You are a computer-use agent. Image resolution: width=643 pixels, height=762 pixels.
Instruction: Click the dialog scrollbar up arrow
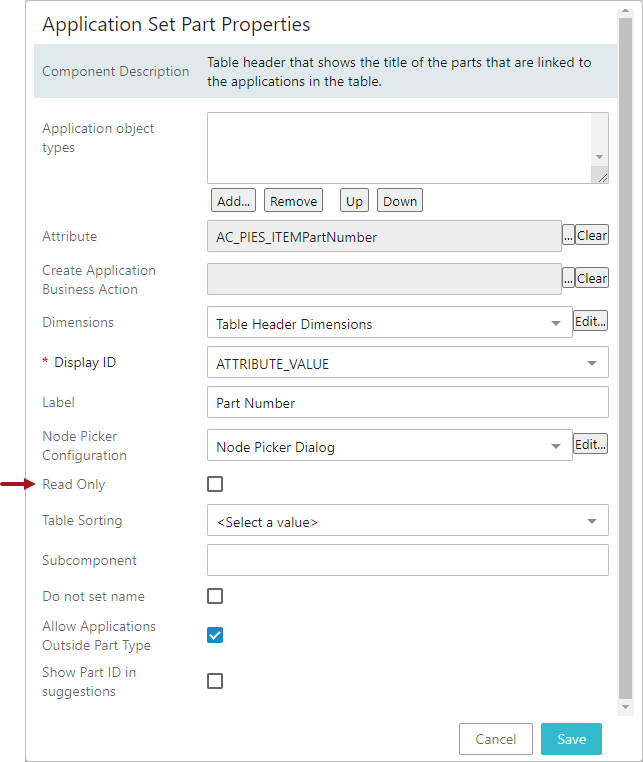click(x=626, y=11)
